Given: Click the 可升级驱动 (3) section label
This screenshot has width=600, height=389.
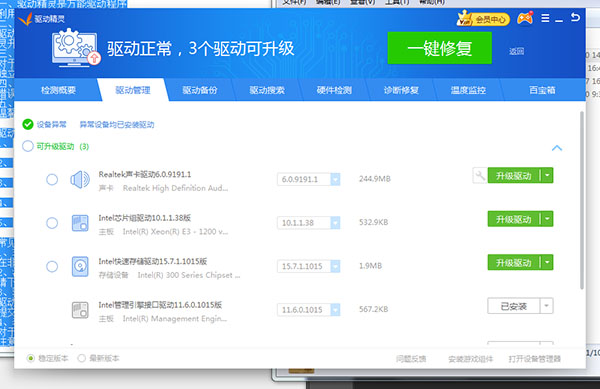Looking at the screenshot, I should pyautogui.click(x=63, y=146).
